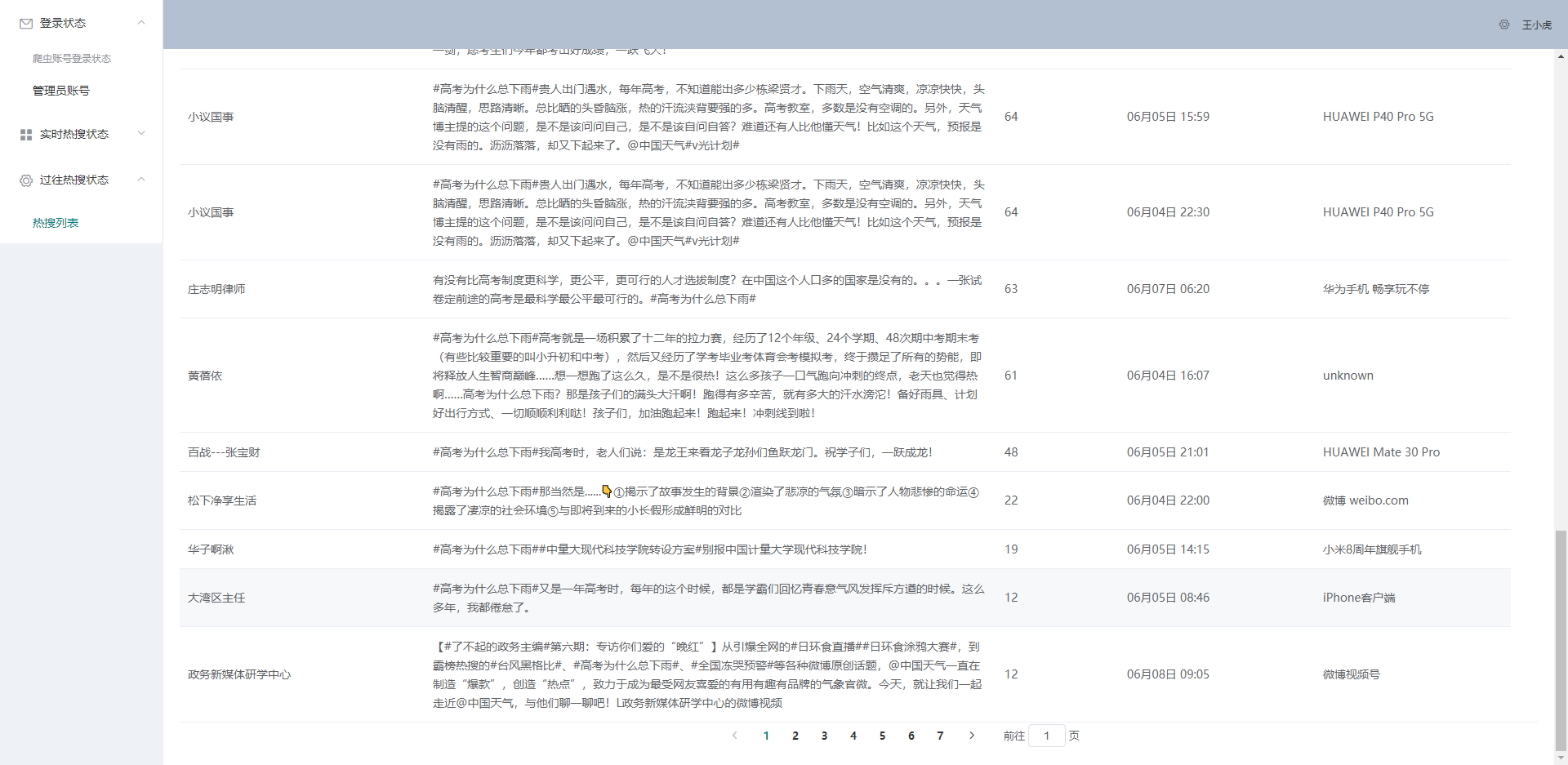Click date 06月05日 21:01
Viewport: 1568px width, 765px height.
click(x=1168, y=452)
